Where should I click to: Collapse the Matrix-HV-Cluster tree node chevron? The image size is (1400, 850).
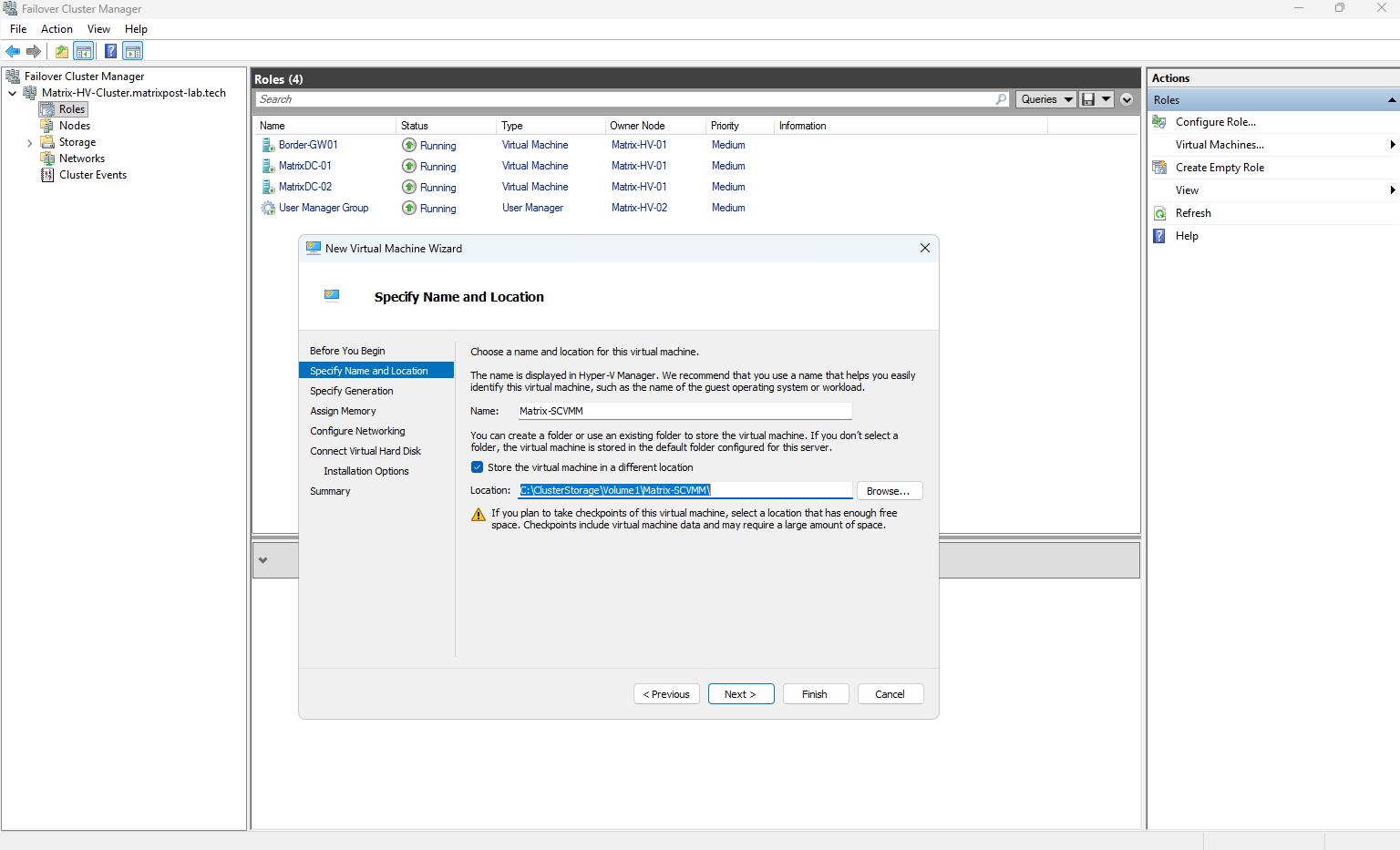[x=12, y=93]
